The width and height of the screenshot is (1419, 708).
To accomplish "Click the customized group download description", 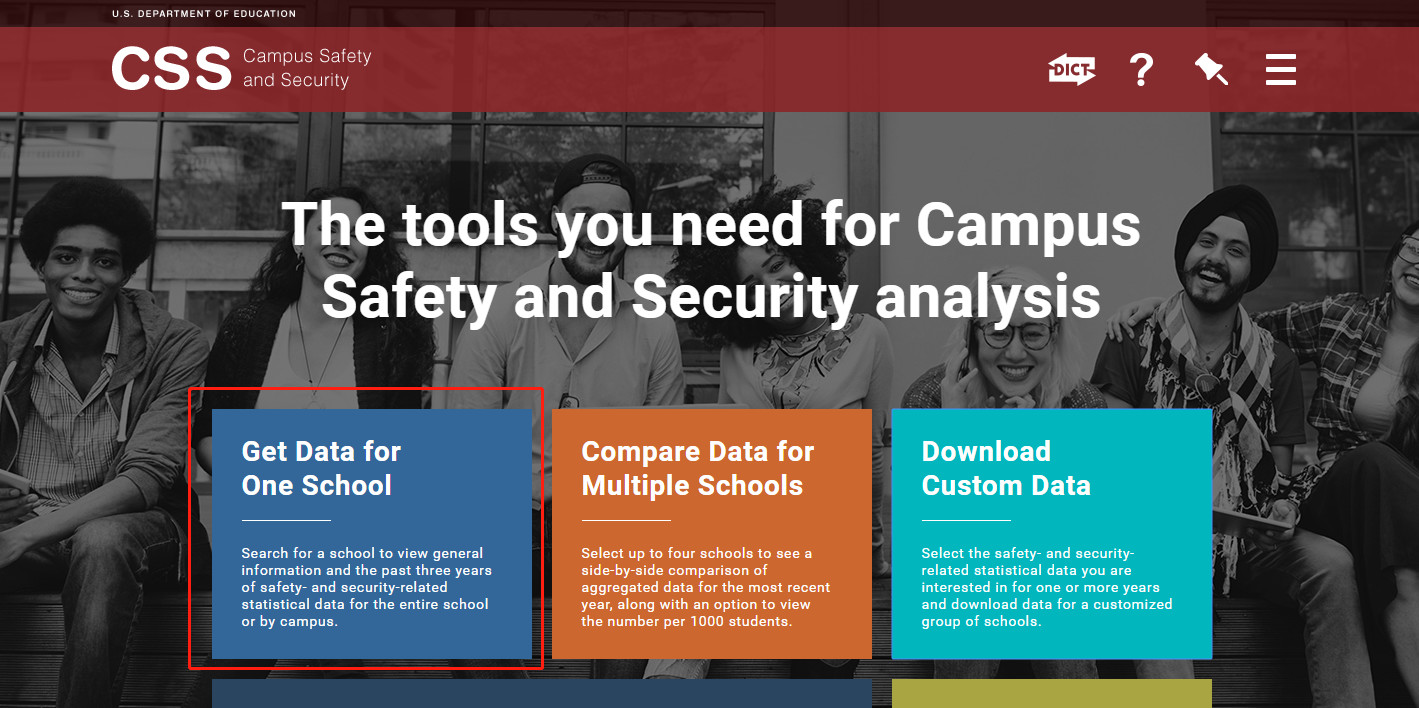I will pos(1046,587).
